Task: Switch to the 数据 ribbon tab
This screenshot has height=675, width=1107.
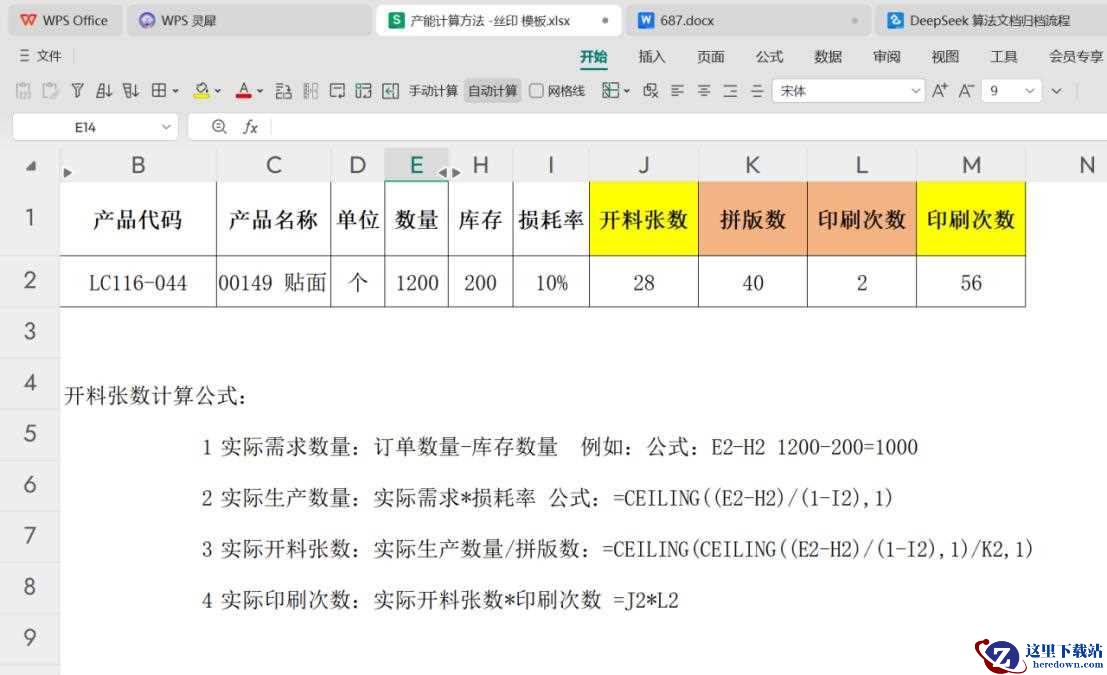Action: pyautogui.click(x=827, y=56)
